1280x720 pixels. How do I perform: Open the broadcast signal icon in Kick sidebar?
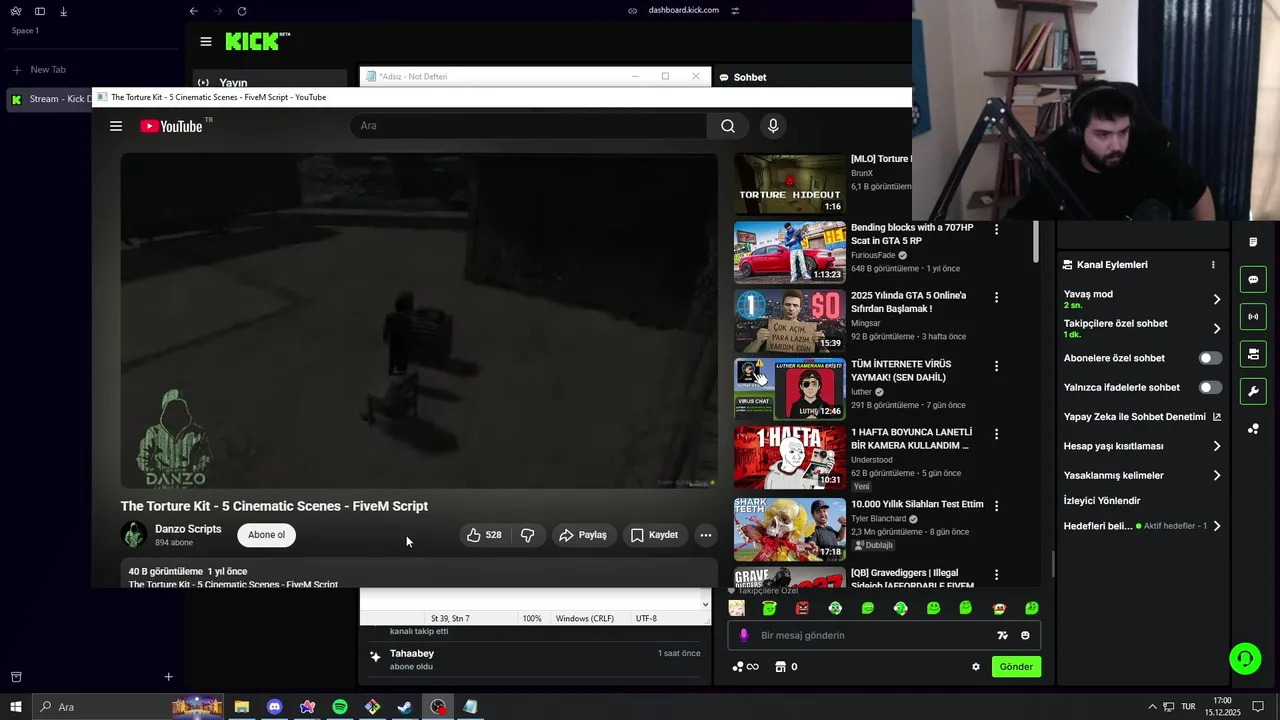tap(1253, 317)
